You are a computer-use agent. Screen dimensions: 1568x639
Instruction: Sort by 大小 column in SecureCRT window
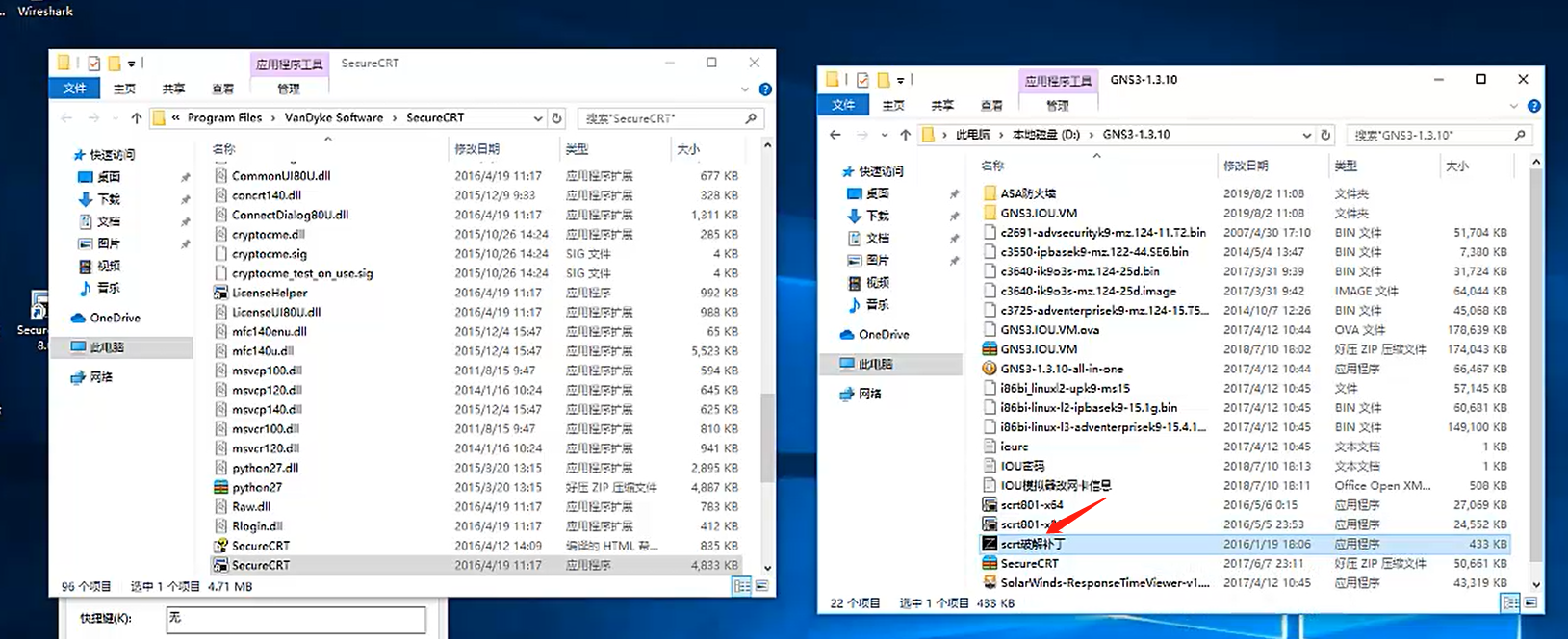[x=688, y=149]
